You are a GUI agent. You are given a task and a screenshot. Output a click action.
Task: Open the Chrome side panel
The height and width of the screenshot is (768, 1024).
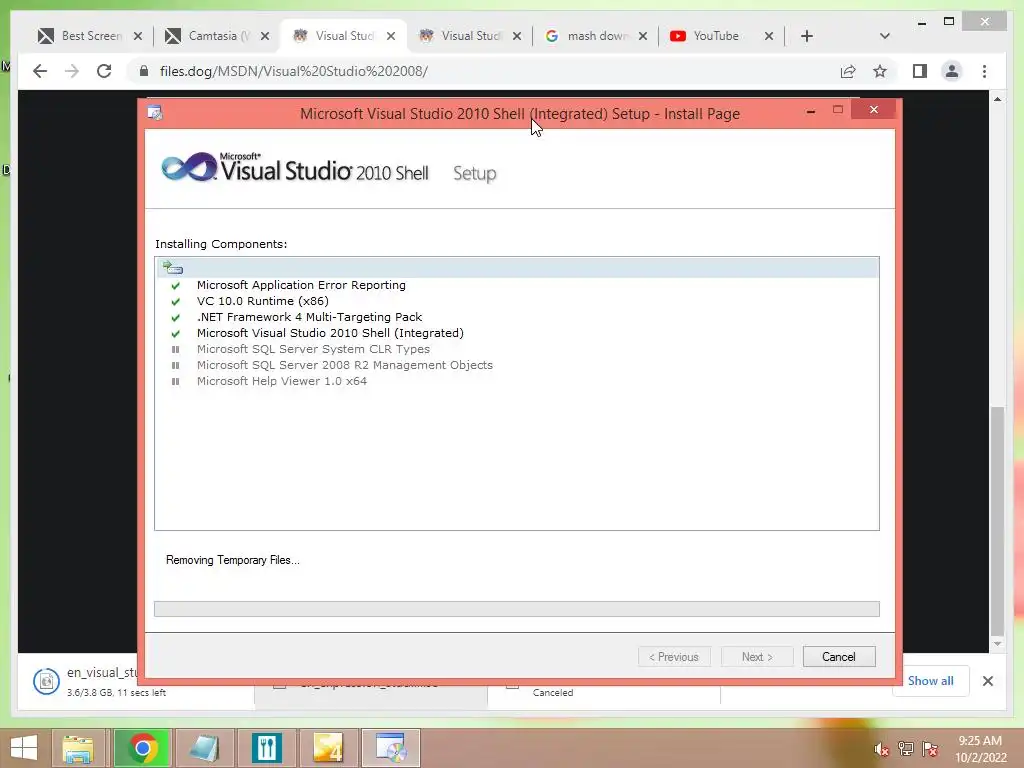[x=920, y=71]
